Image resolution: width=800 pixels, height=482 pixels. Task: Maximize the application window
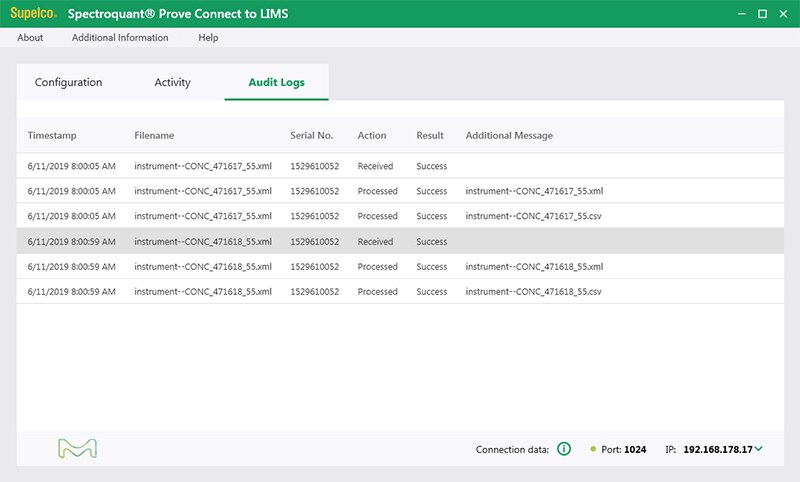762,14
